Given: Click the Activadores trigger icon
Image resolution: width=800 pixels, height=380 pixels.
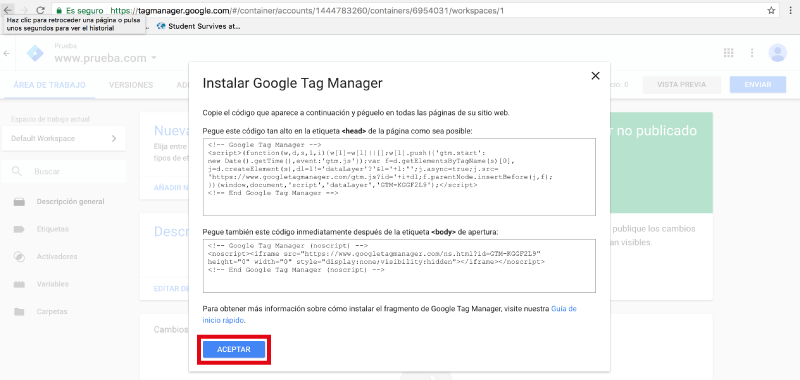Looking at the screenshot, I should pos(19,257).
